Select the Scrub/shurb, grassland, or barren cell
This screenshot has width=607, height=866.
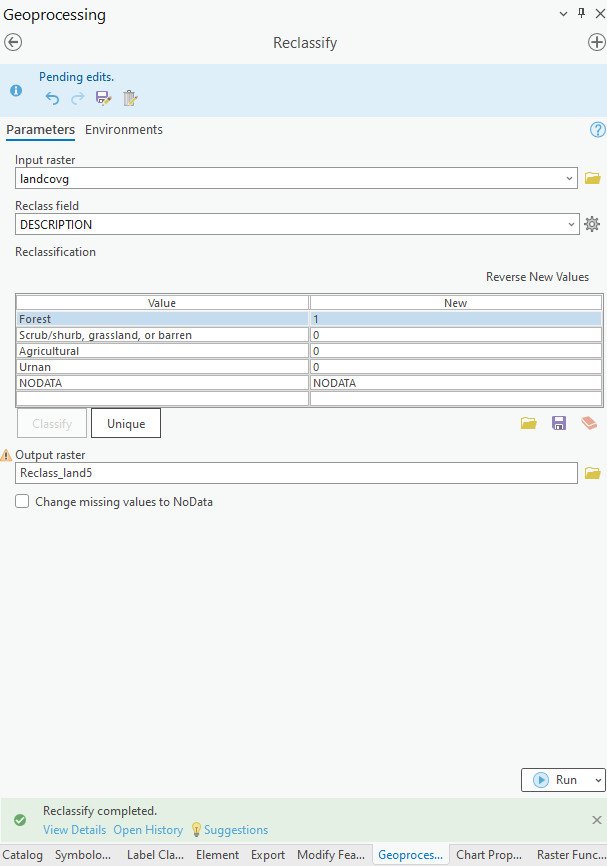click(162, 335)
